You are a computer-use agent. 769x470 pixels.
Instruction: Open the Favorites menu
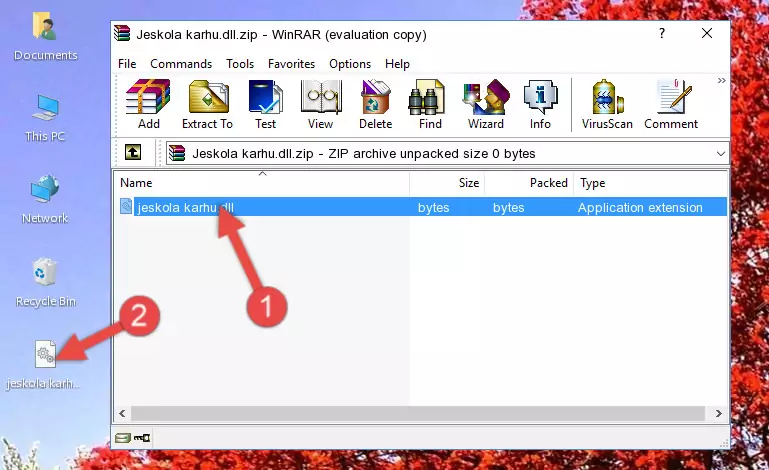pos(291,64)
